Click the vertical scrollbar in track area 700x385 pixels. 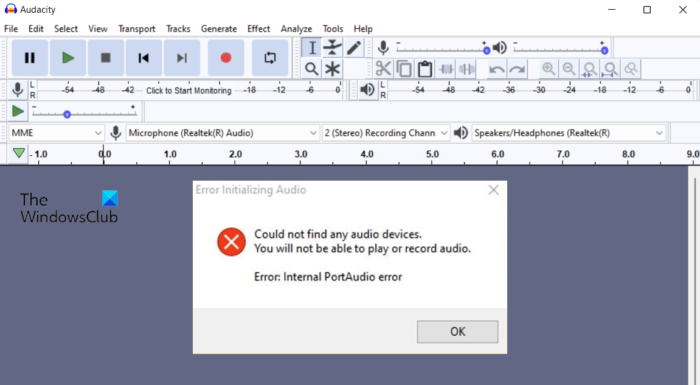(x=694, y=276)
